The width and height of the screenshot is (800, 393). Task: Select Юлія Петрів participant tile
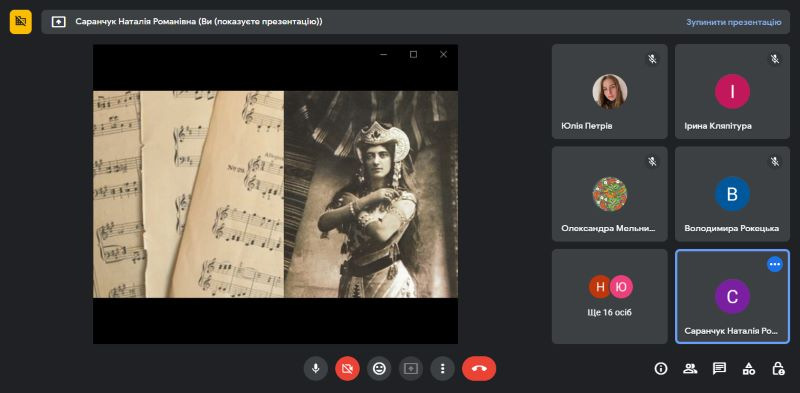610,91
